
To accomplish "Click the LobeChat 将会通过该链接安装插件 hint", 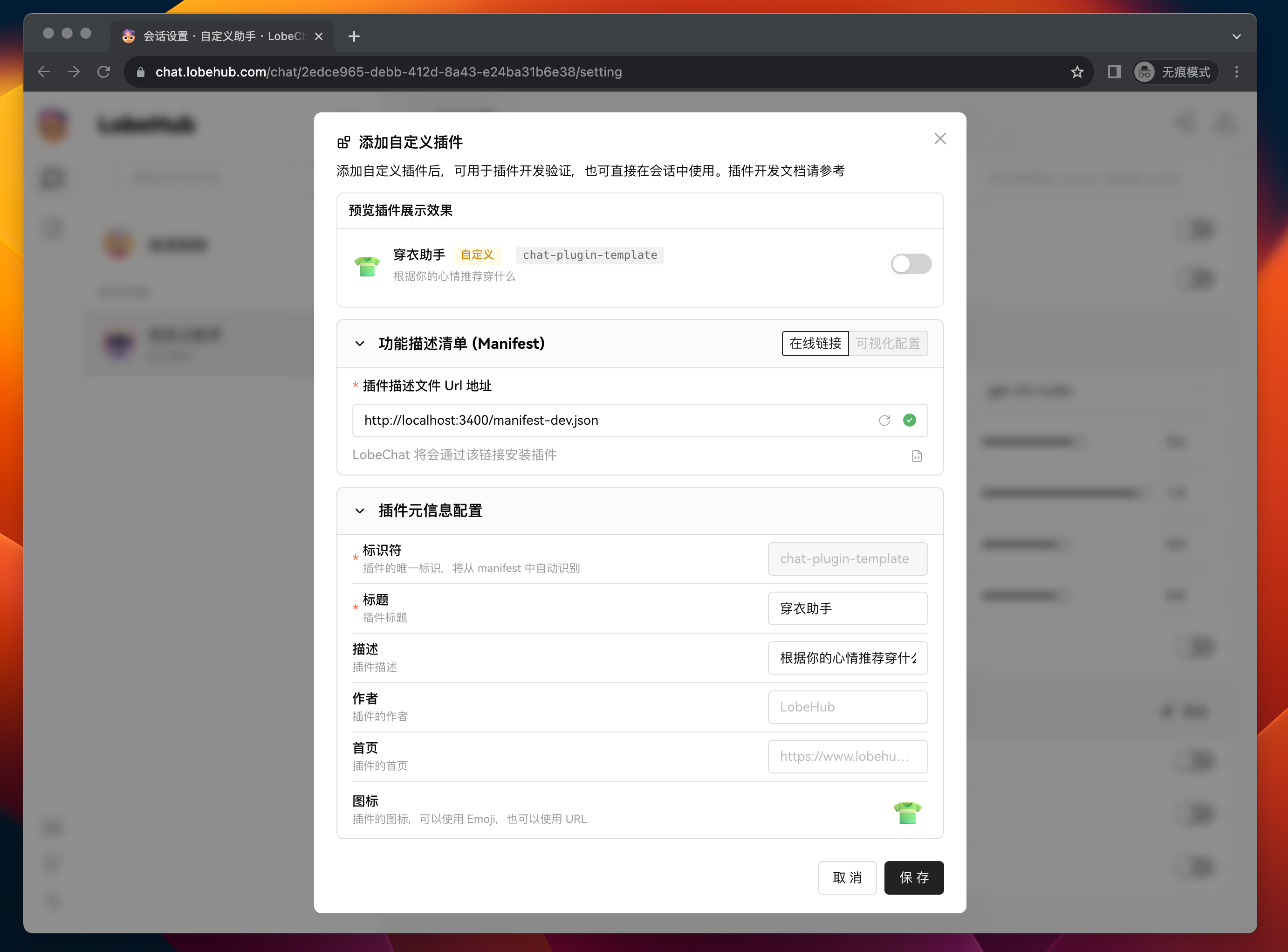I will 454,455.
